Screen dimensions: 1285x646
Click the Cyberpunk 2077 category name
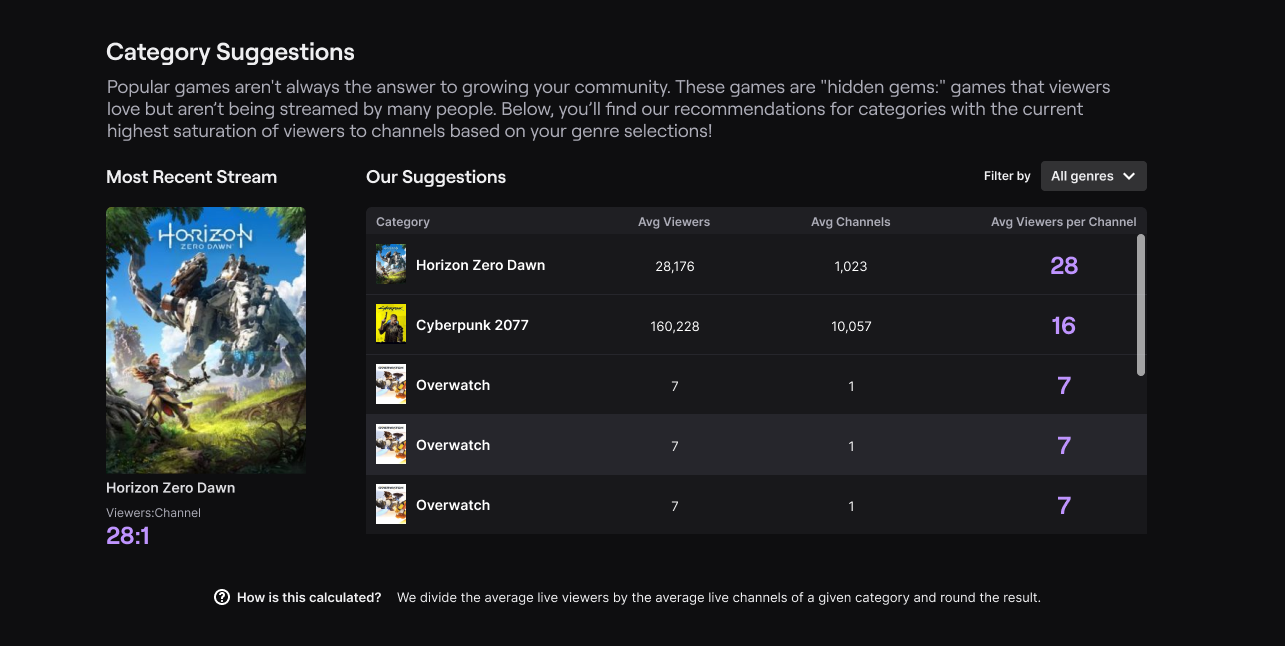coord(472,324)
